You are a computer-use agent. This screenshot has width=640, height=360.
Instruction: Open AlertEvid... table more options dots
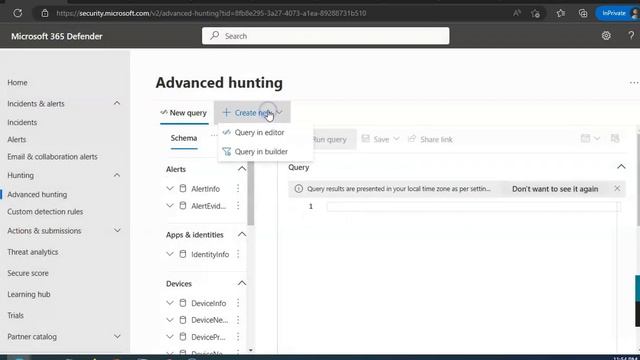point(238,206)
